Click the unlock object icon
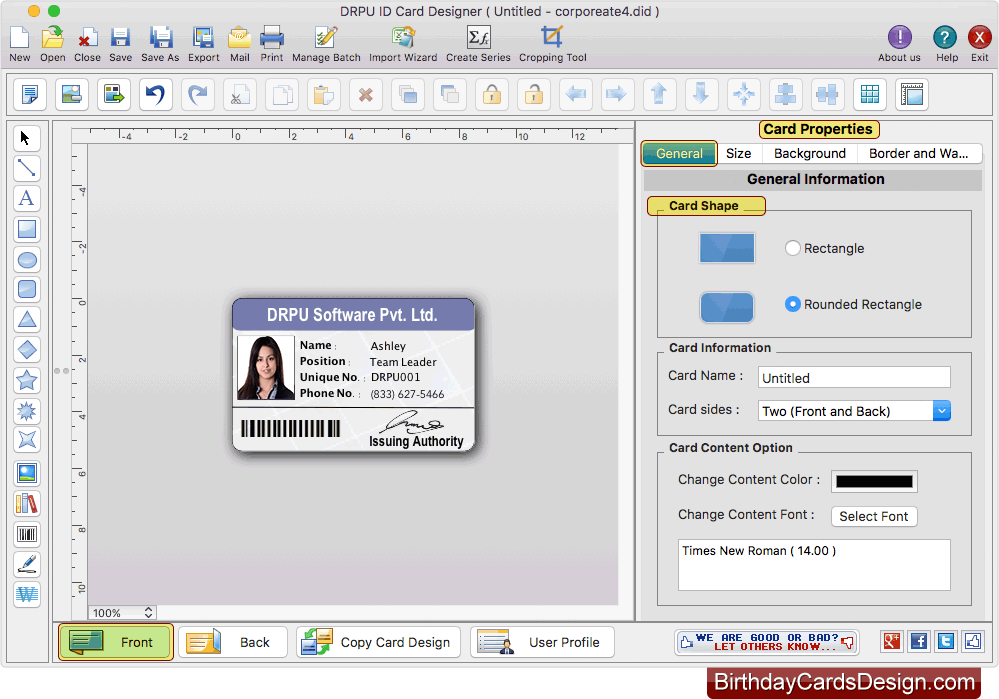This screenshot has width=999, height=699. pos(534,95)
